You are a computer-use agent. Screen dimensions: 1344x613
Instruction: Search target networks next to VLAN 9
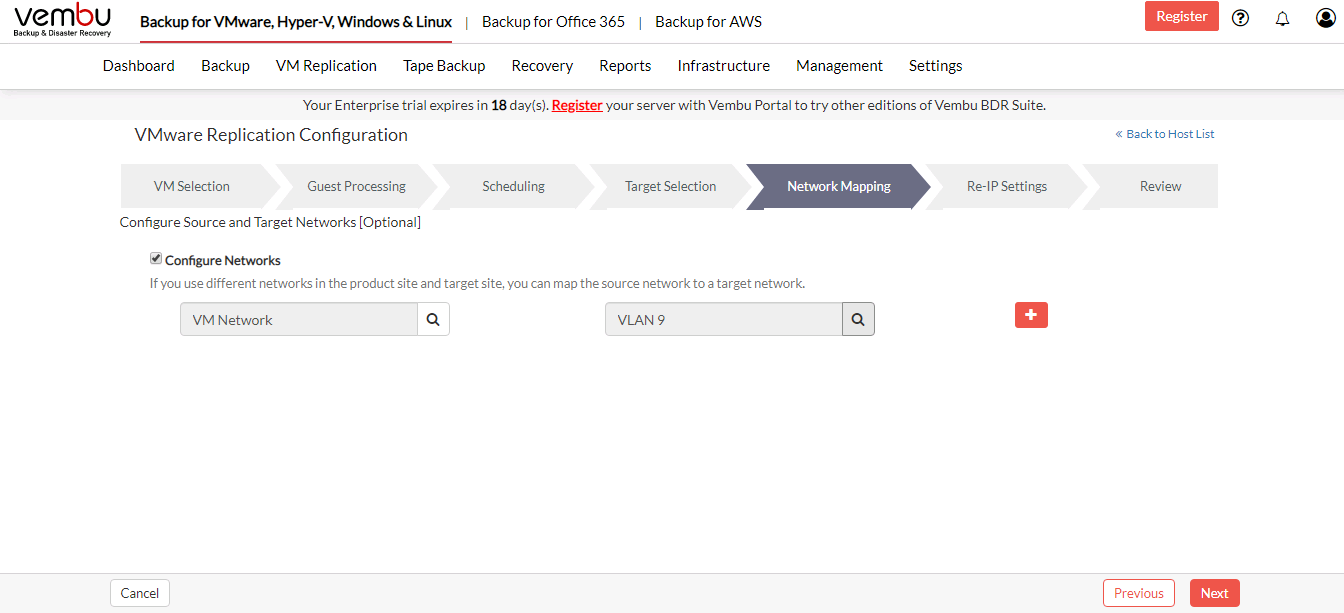858,319
